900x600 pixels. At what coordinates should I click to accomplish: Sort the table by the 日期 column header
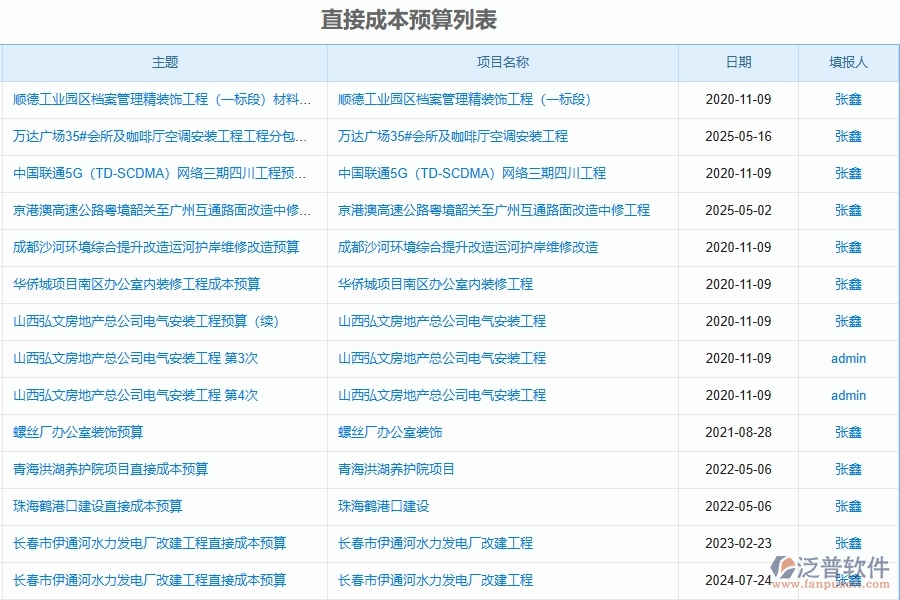point(738,61)
